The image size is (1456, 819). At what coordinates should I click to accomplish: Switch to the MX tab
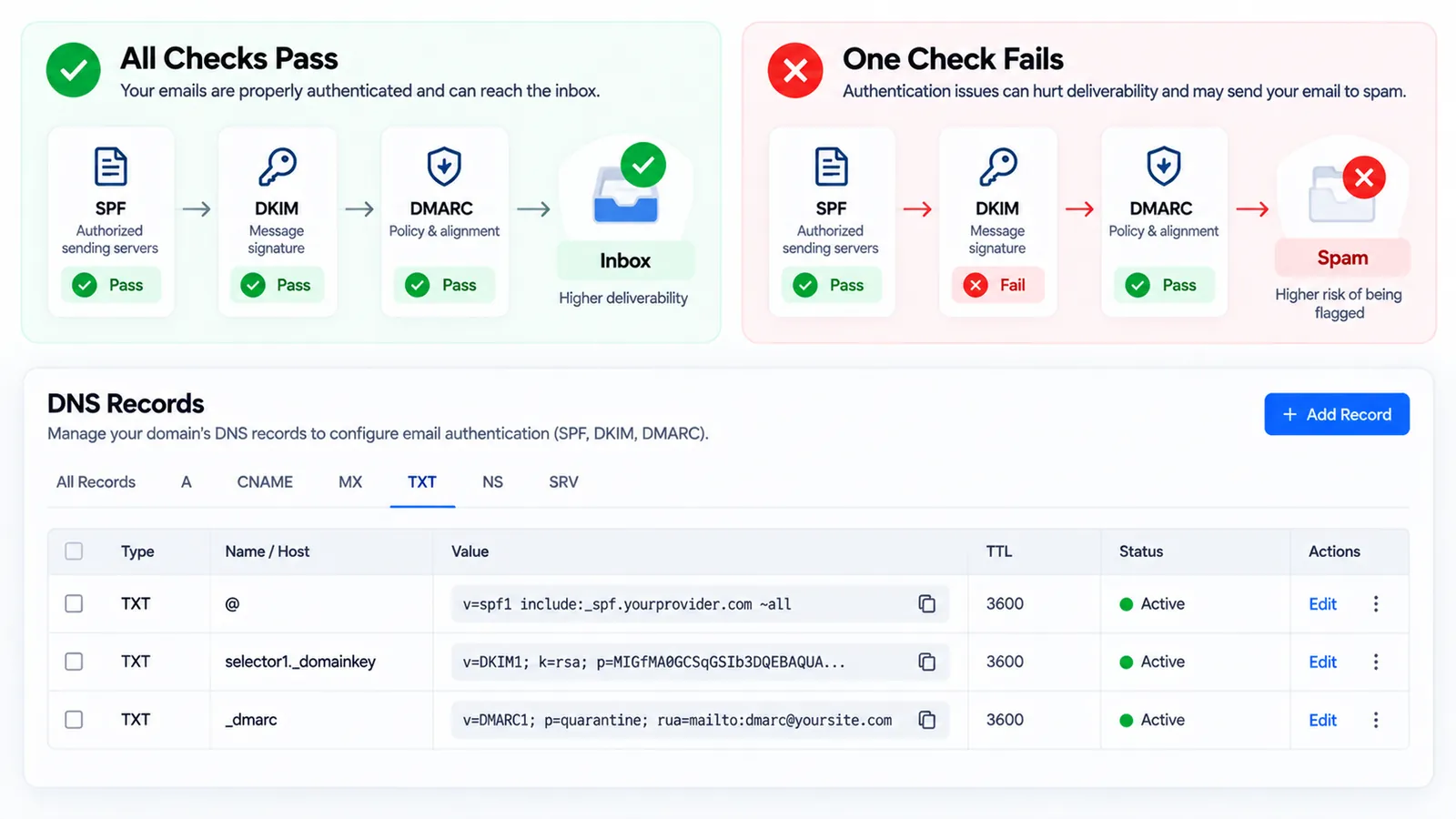click(x=350, y=482)
